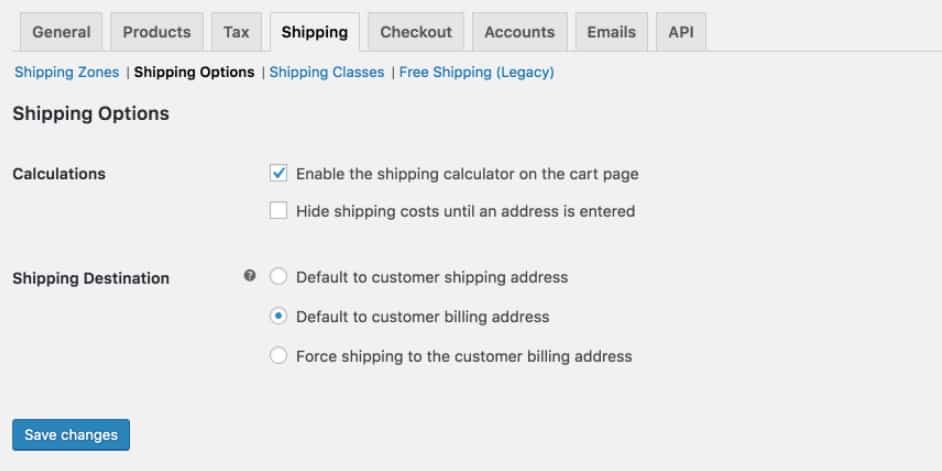Open the API tab
942x471 pixels.
(681, 32)
